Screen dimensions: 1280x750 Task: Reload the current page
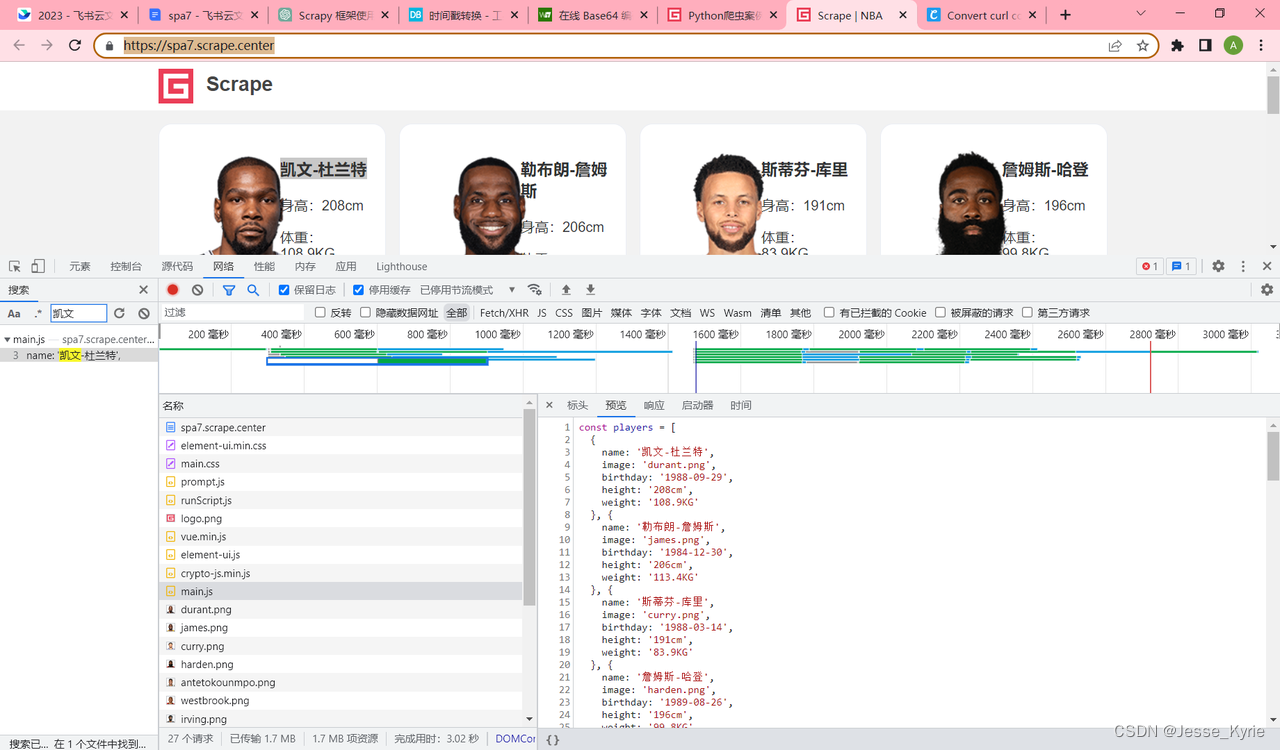75,46
